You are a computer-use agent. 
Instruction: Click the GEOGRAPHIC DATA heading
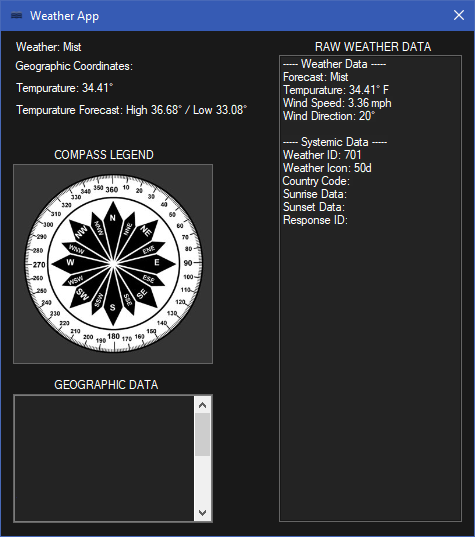click(106, 385)
